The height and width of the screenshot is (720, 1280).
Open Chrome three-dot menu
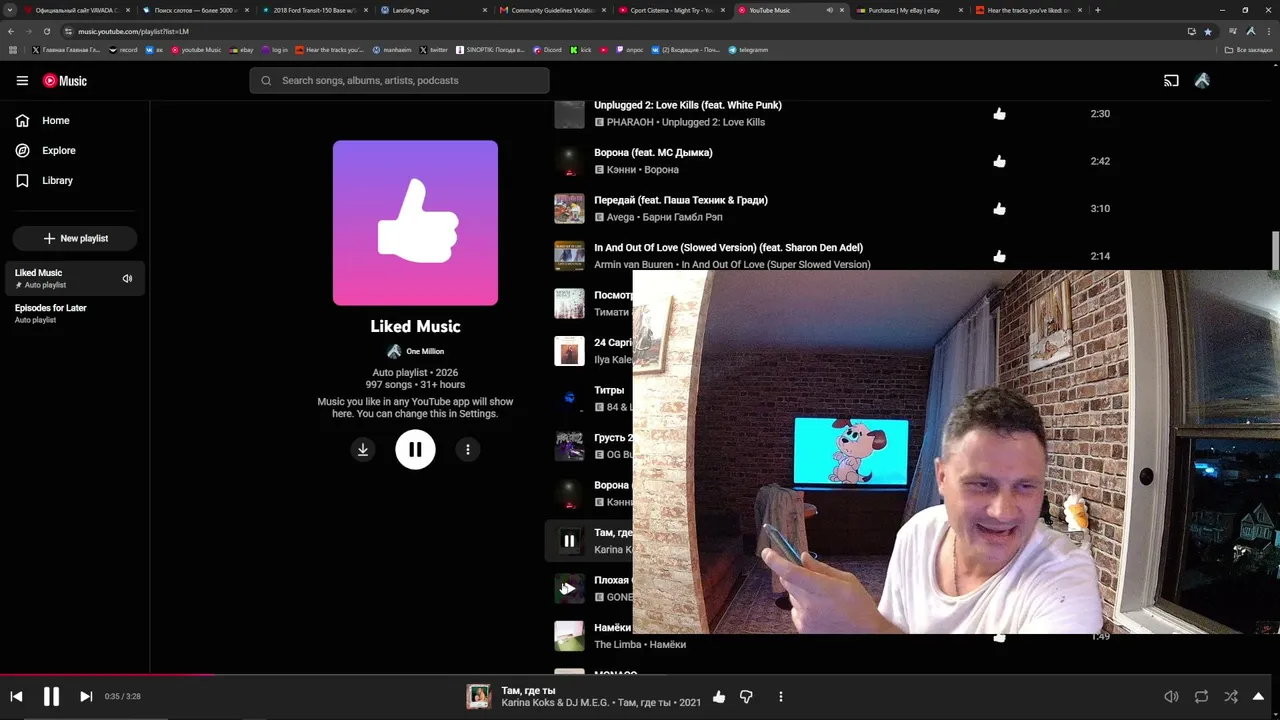coord(1268,31)
